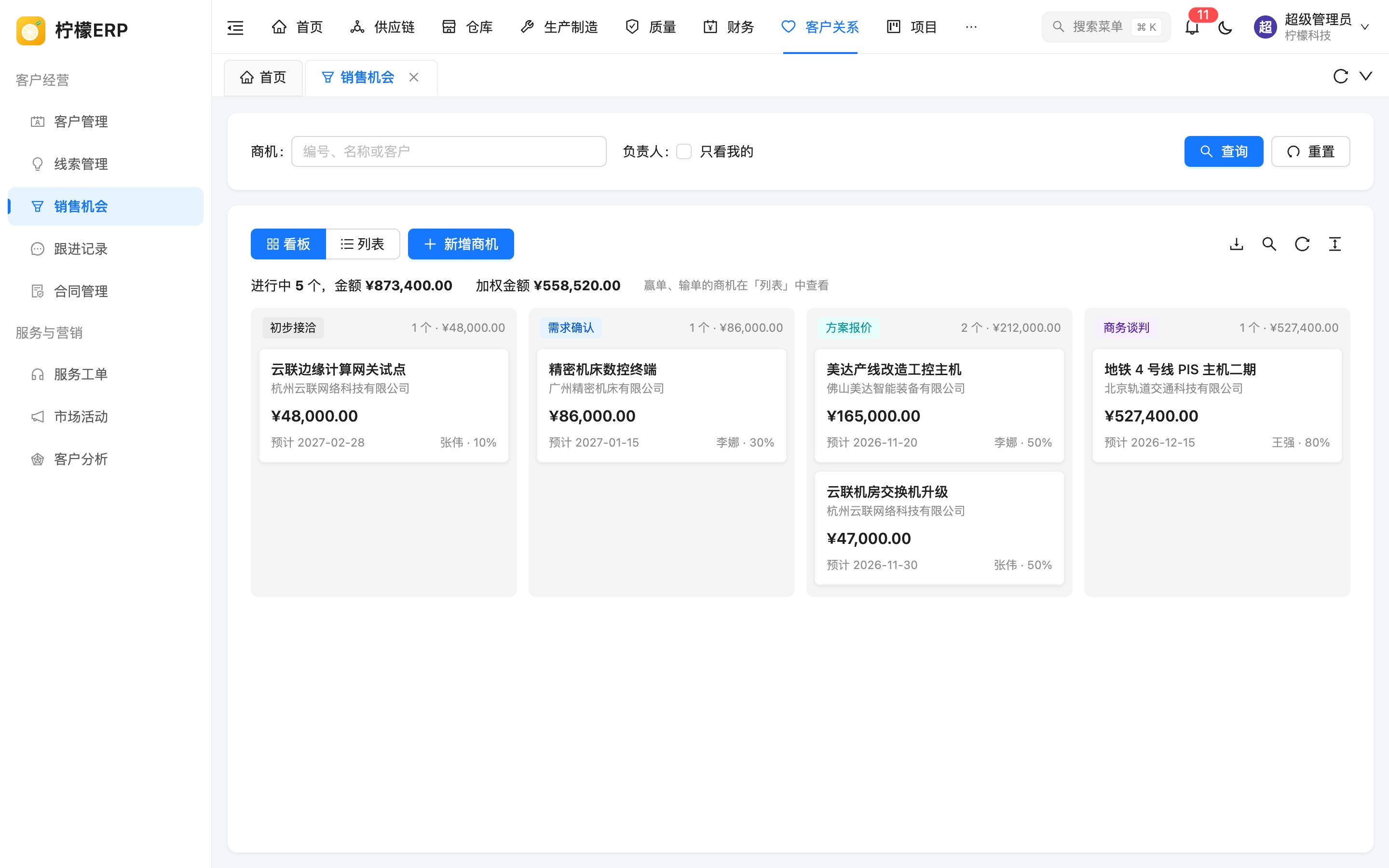Open the 地铁 4 号线 PIS 主机二期 card
The width and height of the screenshot is (1389, 868).
[1217, 406]
